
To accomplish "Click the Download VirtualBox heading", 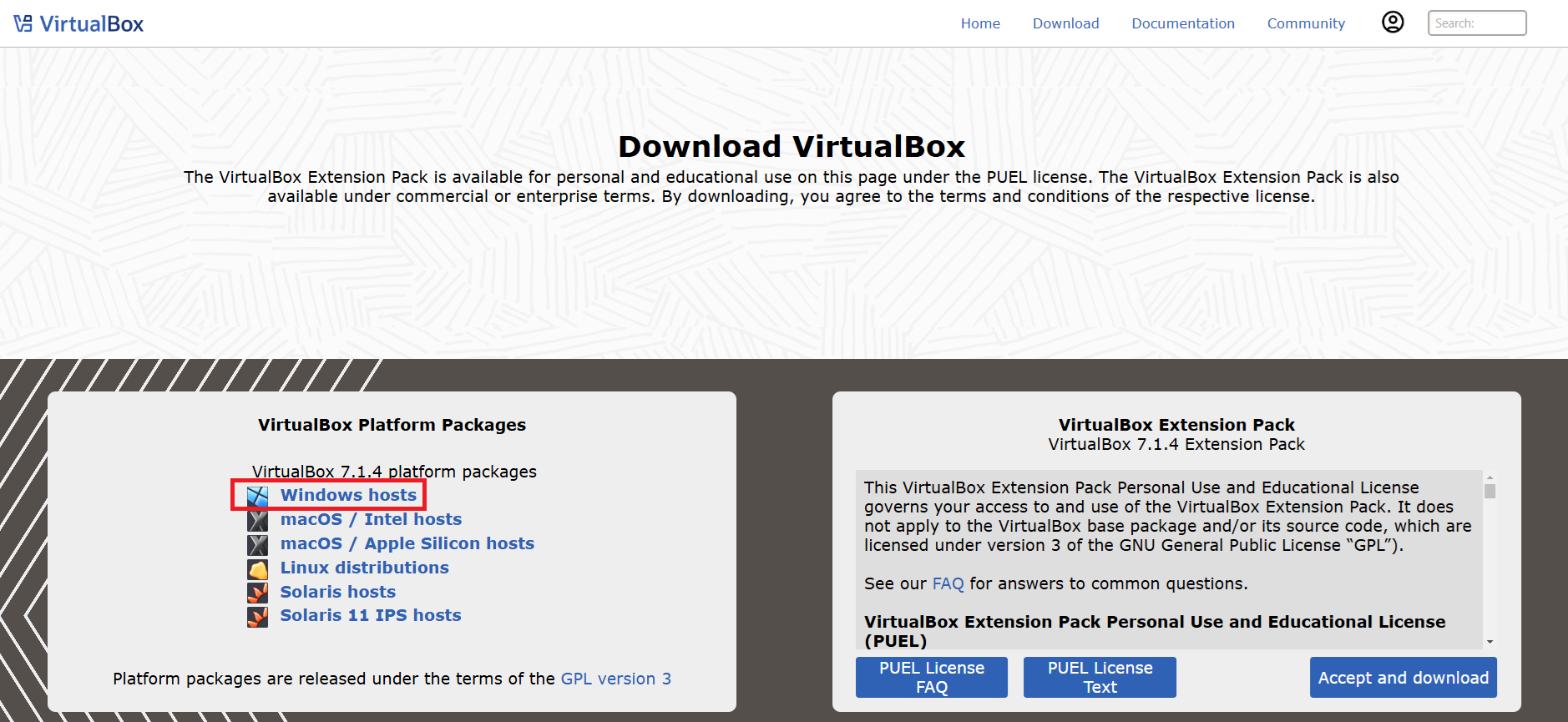I will pos(792,146).
